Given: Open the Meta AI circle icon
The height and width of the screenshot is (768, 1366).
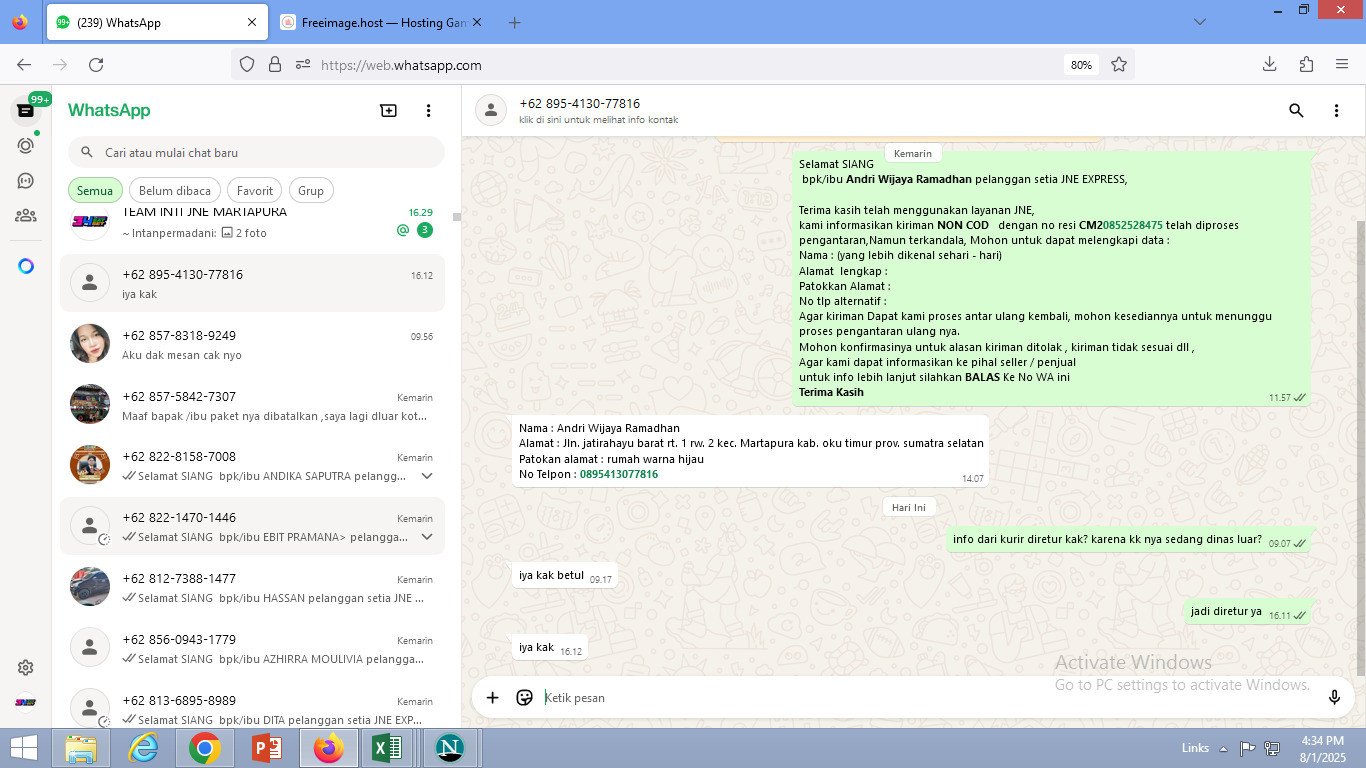Looking at the screenshot, I should 26,266.
